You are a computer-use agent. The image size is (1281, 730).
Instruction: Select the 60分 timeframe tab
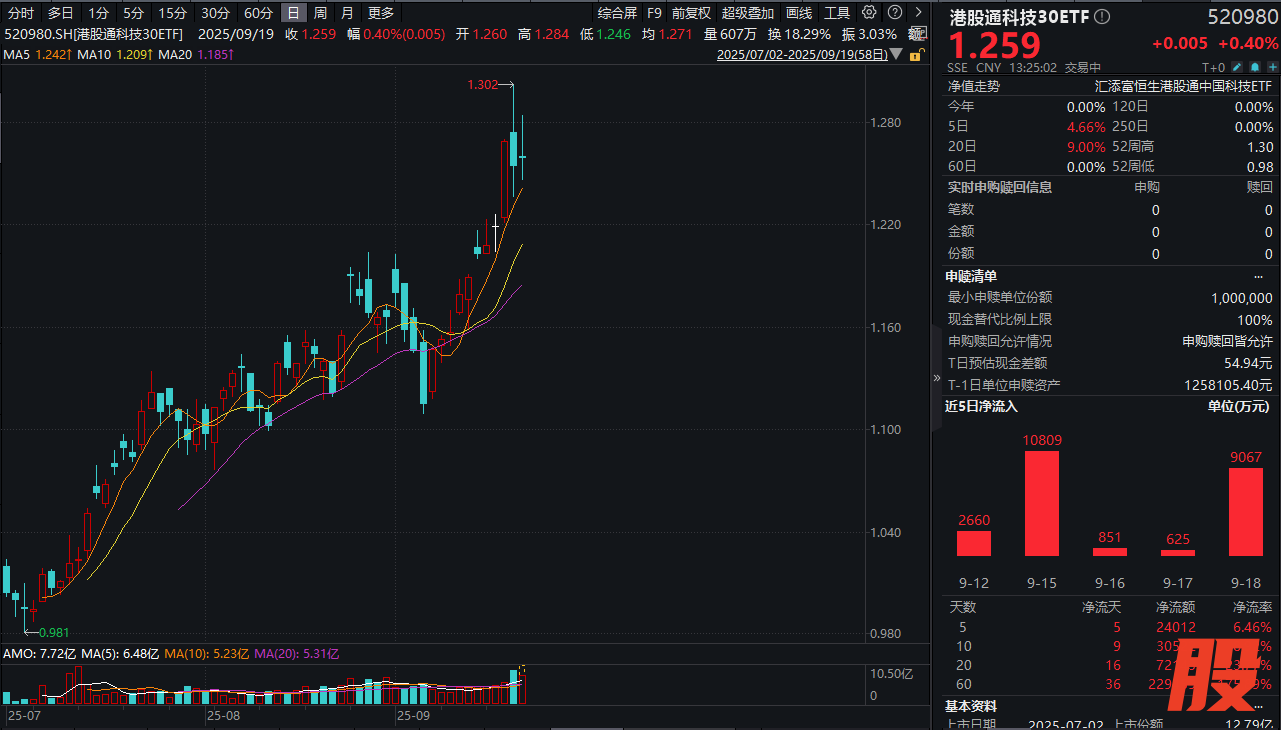[258, 13]
